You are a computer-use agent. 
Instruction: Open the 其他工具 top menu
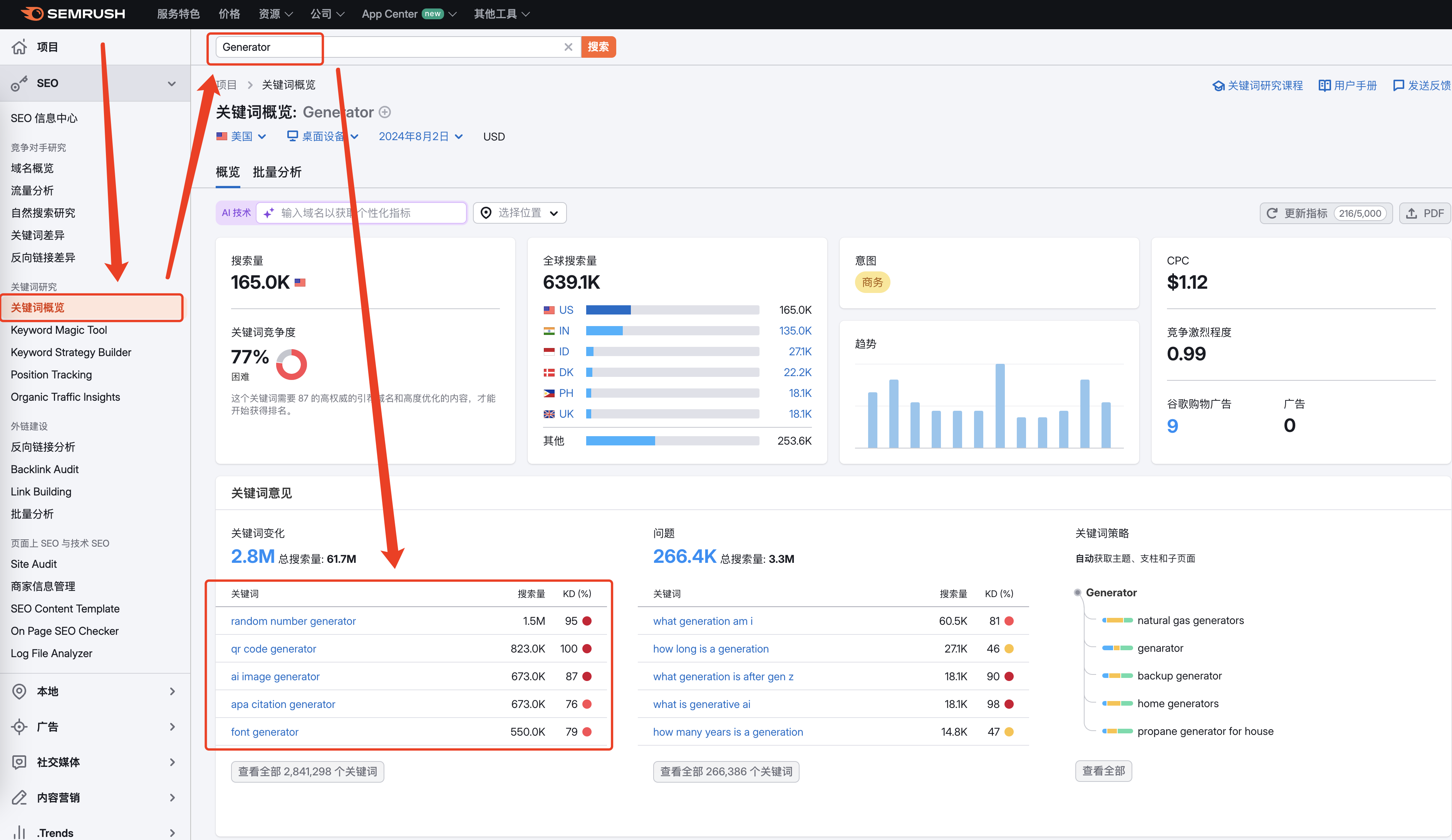click(x=501, y=14)
